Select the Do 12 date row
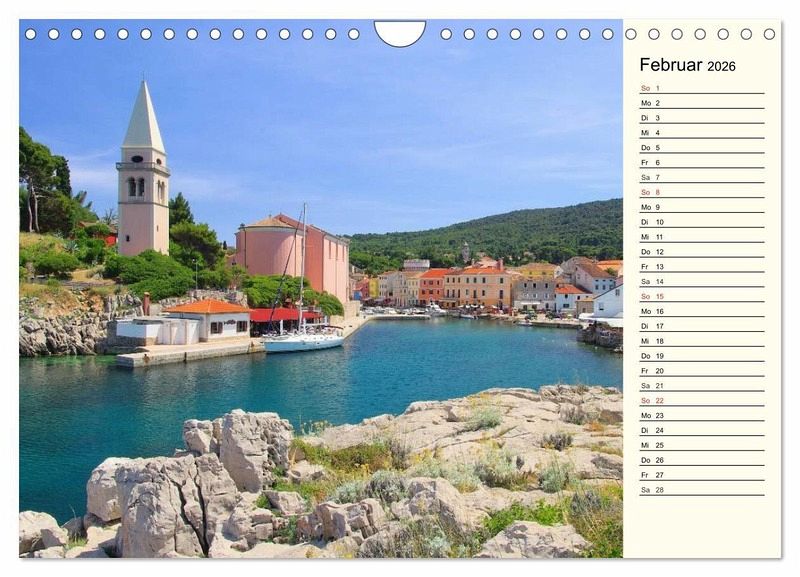The height and width of the screenshot is (577, 800). (702, 252)
